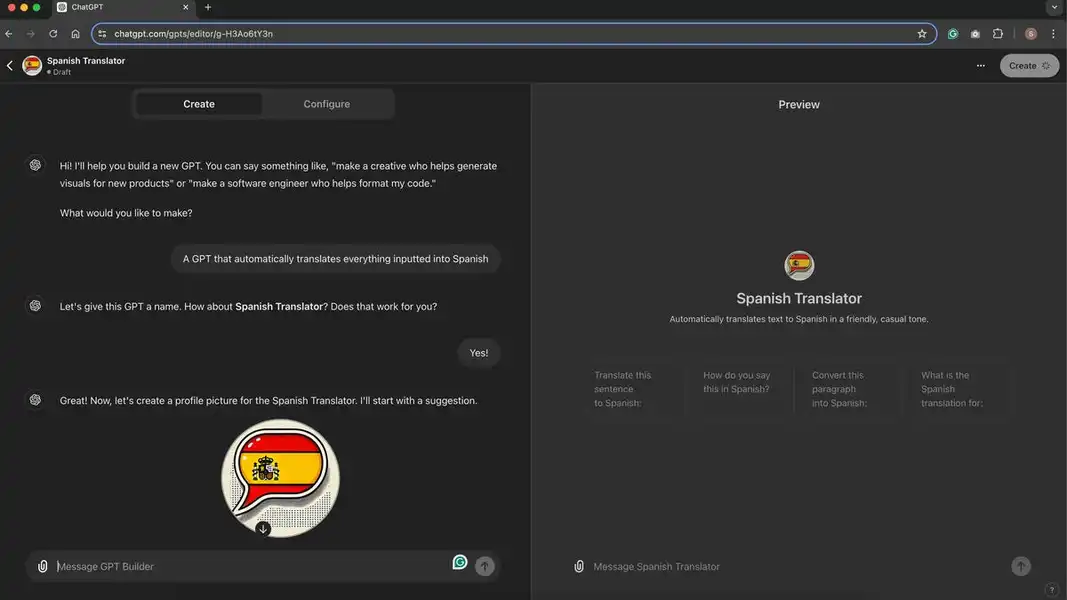
Task: Click the Create button to publish the GPT
Action: [x=1029, y=65]
